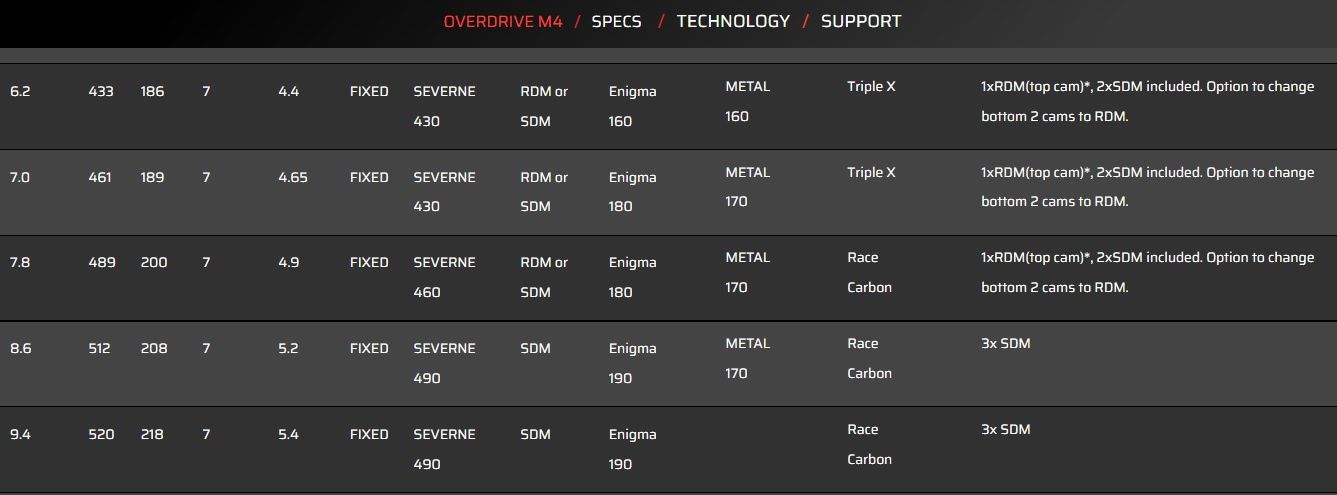
Task: Click weight value 4.9
Action: pyautogui.click(x=288, y=262)
